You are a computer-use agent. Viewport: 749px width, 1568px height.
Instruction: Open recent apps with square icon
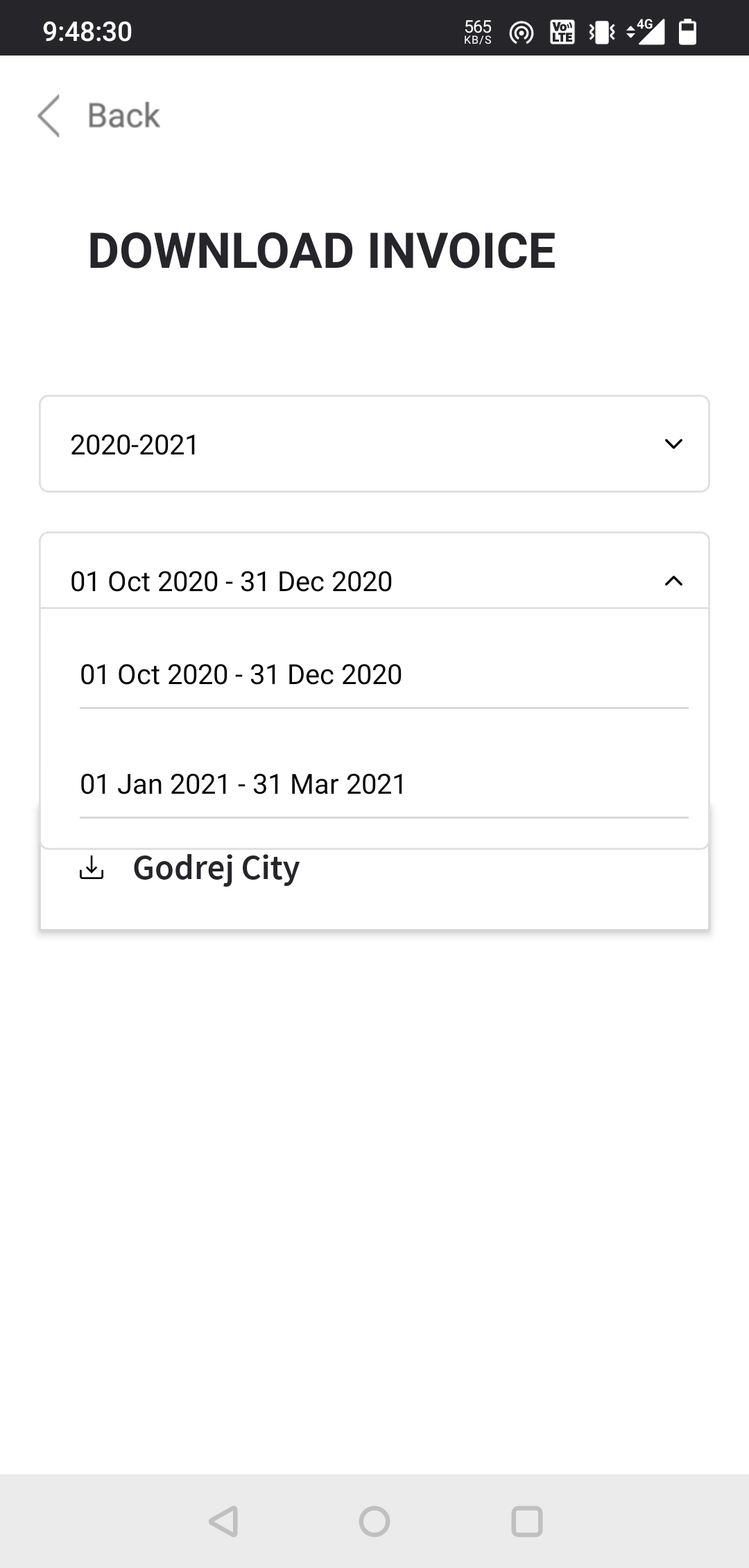tap(526, 1522)
